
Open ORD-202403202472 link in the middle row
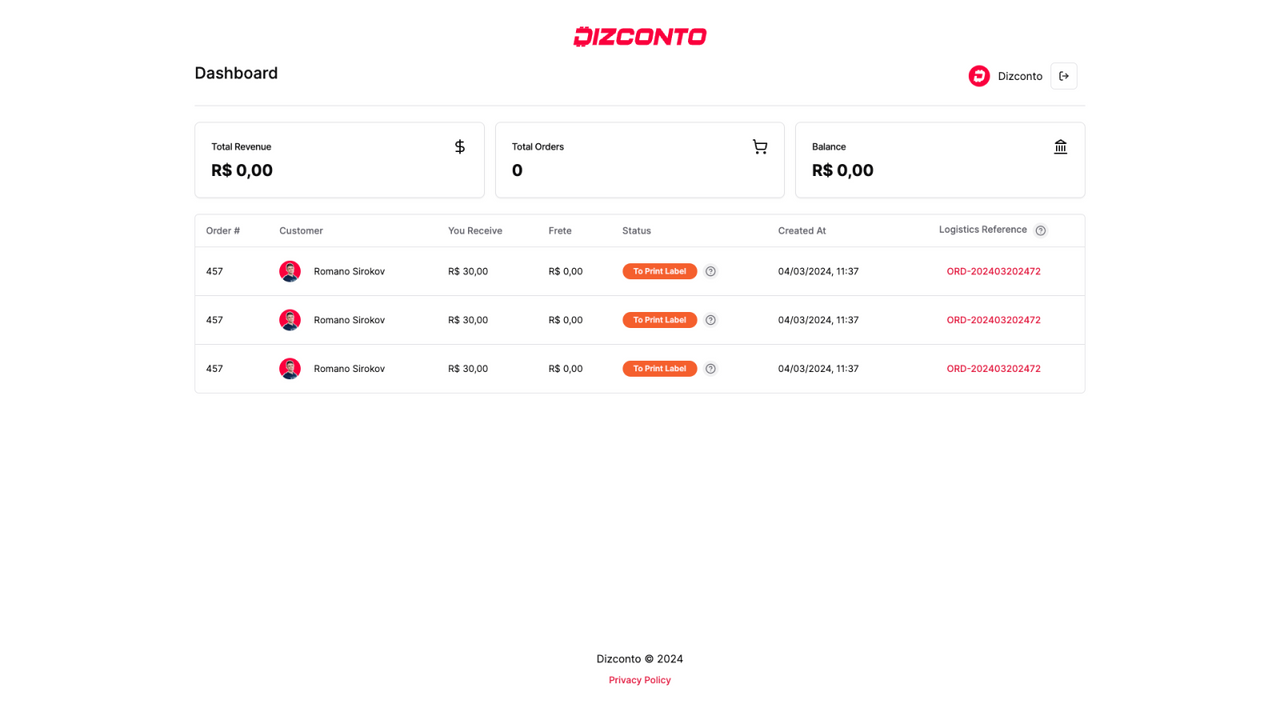994,320
